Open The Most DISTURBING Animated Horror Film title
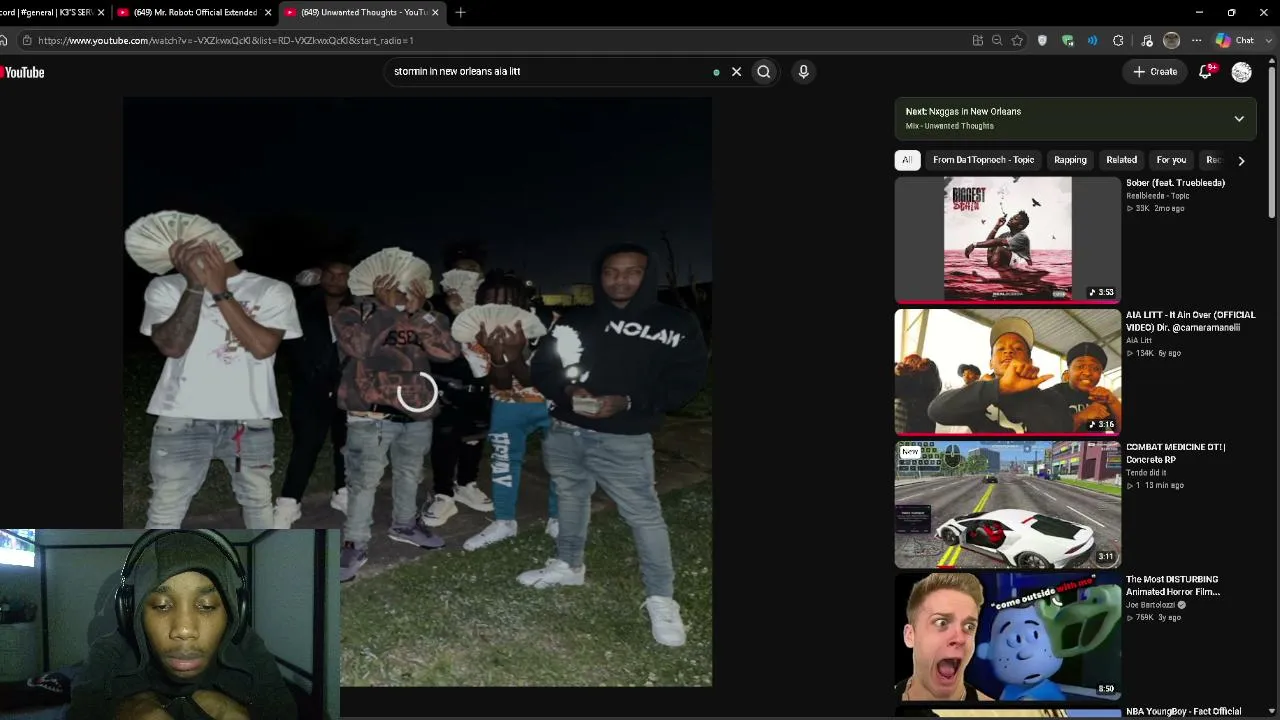This screenshot has width=1280, height=720. [x=1173, y=585]
